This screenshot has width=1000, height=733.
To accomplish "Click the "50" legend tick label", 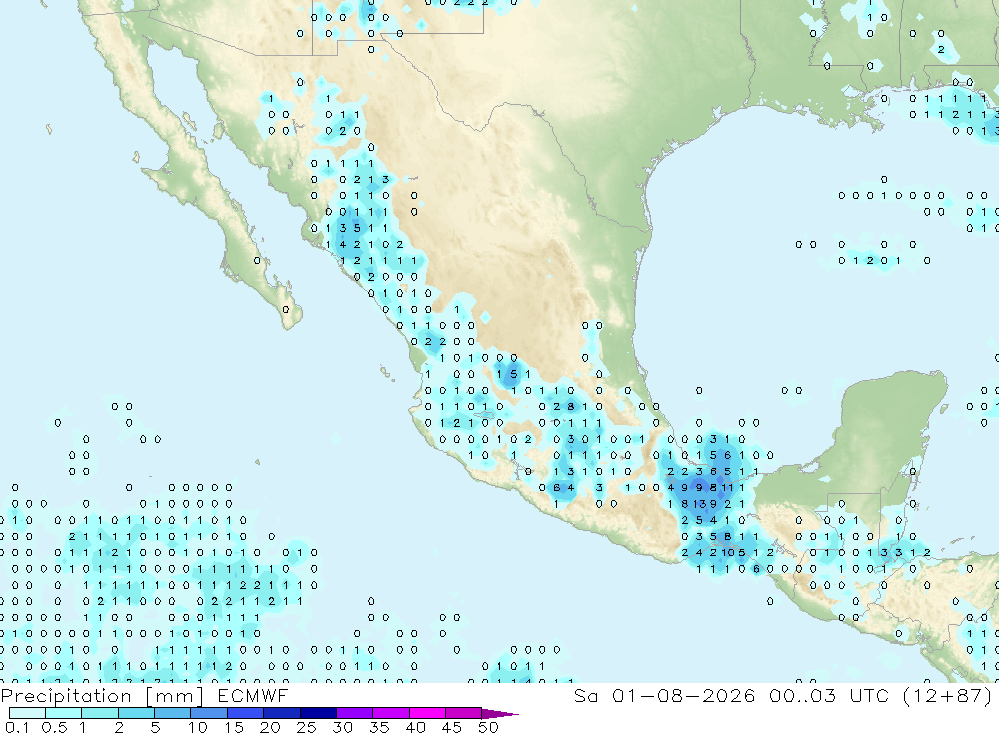I will [x=488, y=727].
